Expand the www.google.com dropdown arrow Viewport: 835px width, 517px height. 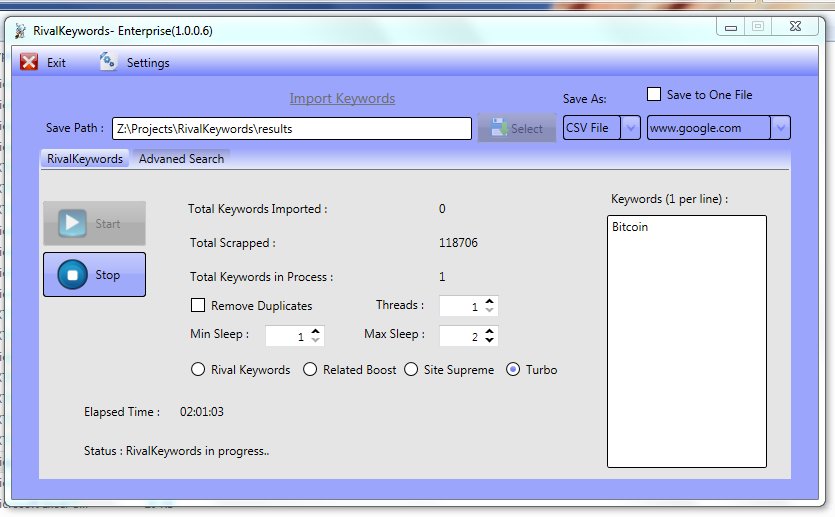pos(781,128)
